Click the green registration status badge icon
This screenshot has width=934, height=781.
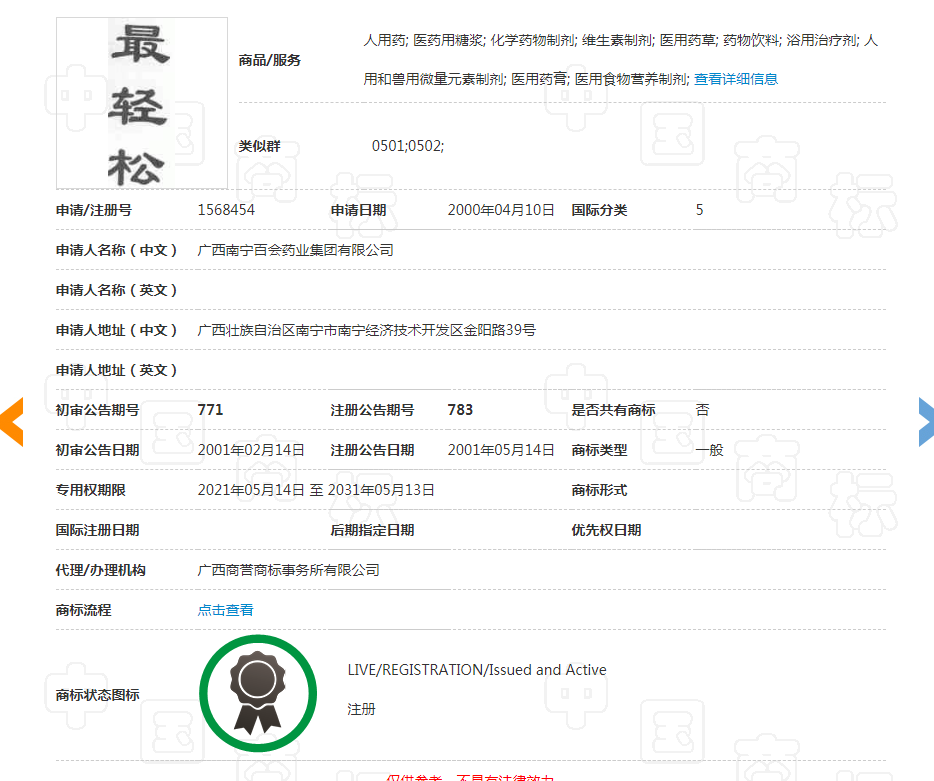pyautogui.click(x=258, y=693)
